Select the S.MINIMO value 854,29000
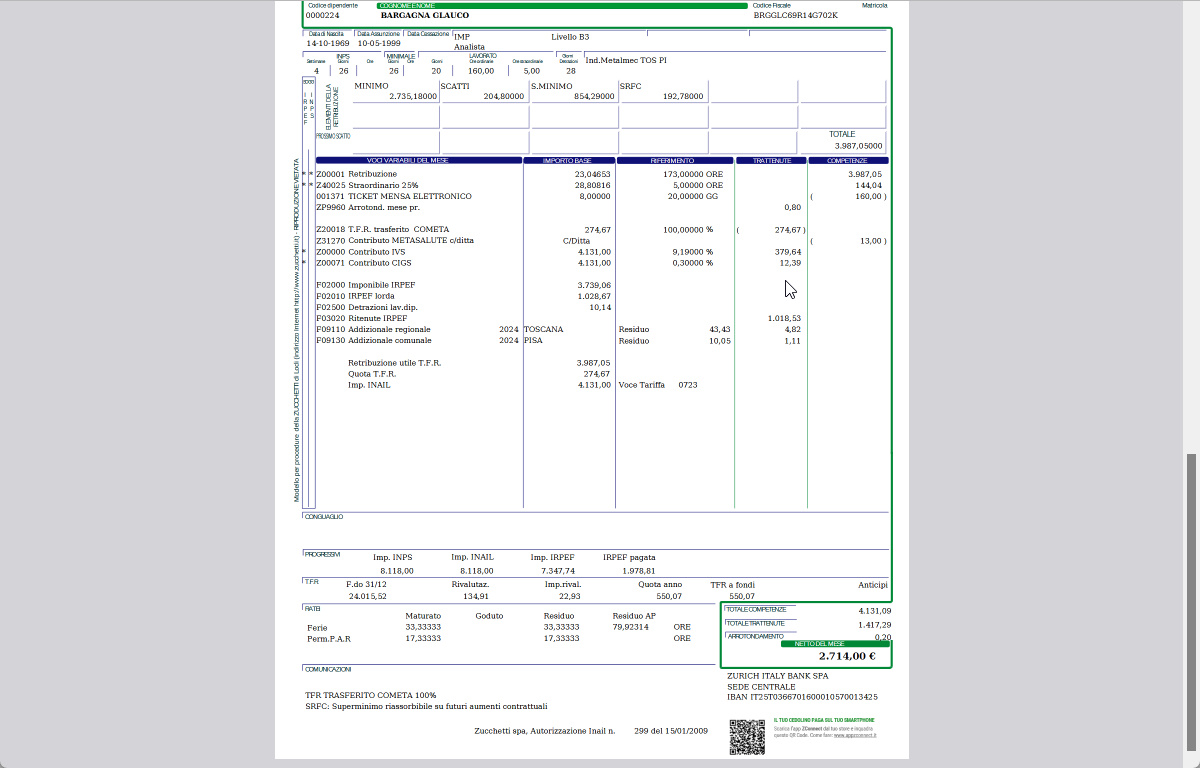This screenshot has height=768, width=1200. 594,96
